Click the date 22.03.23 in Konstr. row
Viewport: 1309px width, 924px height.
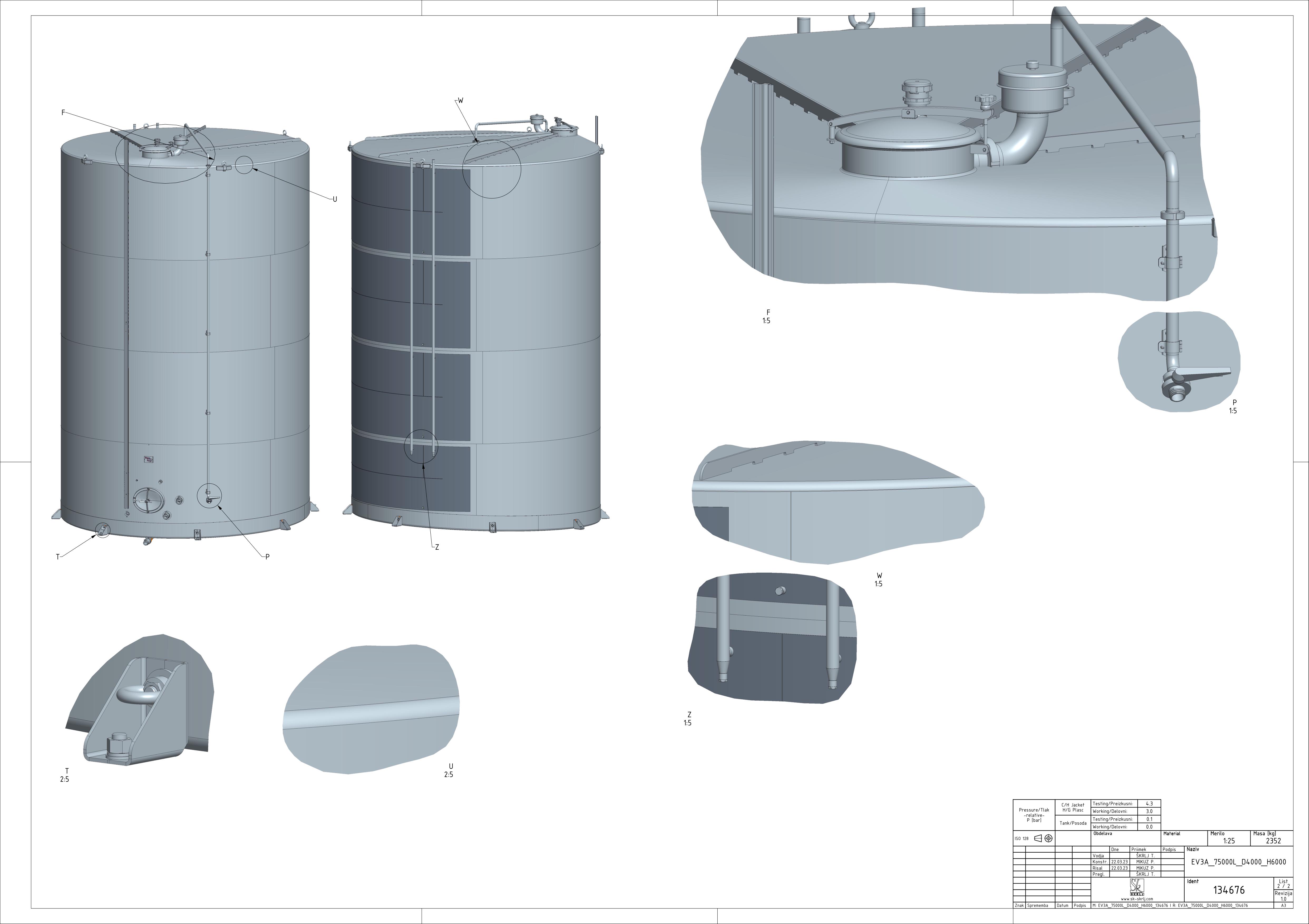pyautogui.click(x=1119, y=862)
